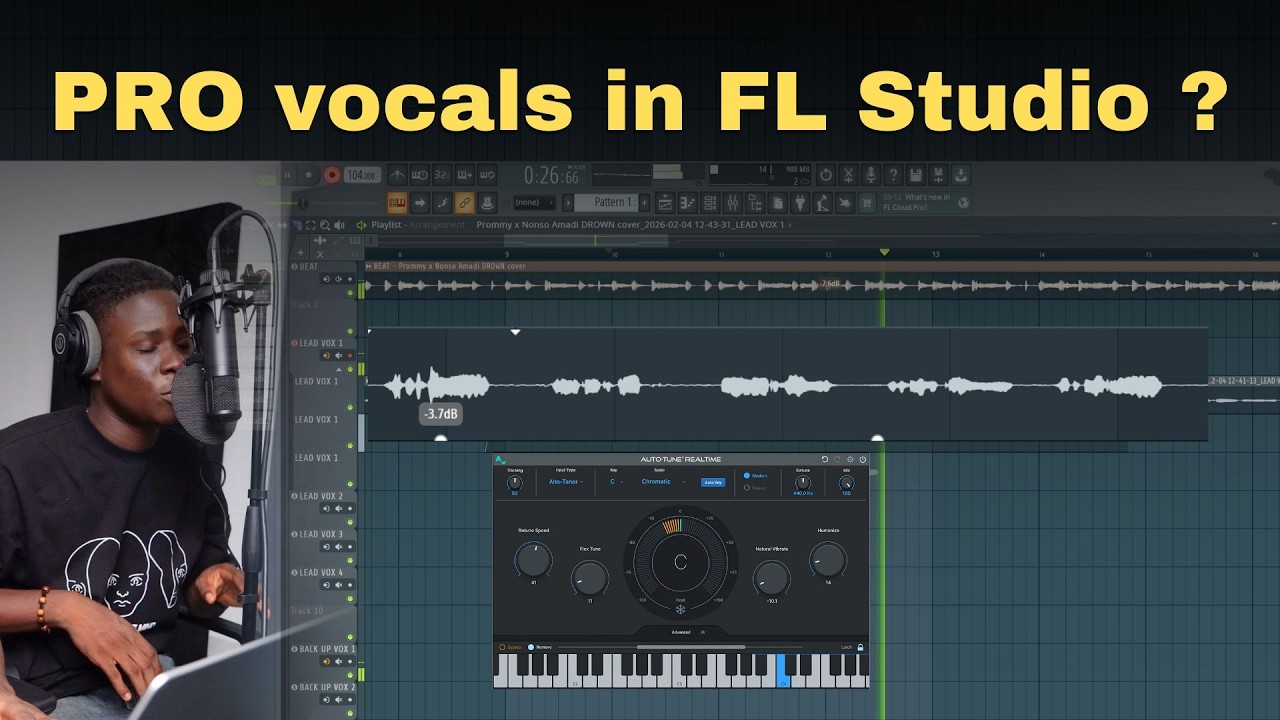Click the Auto-Tune undo arrow icon
Image resolution: width=1280 pixels, height=720 pixels.
click(825, 459)
